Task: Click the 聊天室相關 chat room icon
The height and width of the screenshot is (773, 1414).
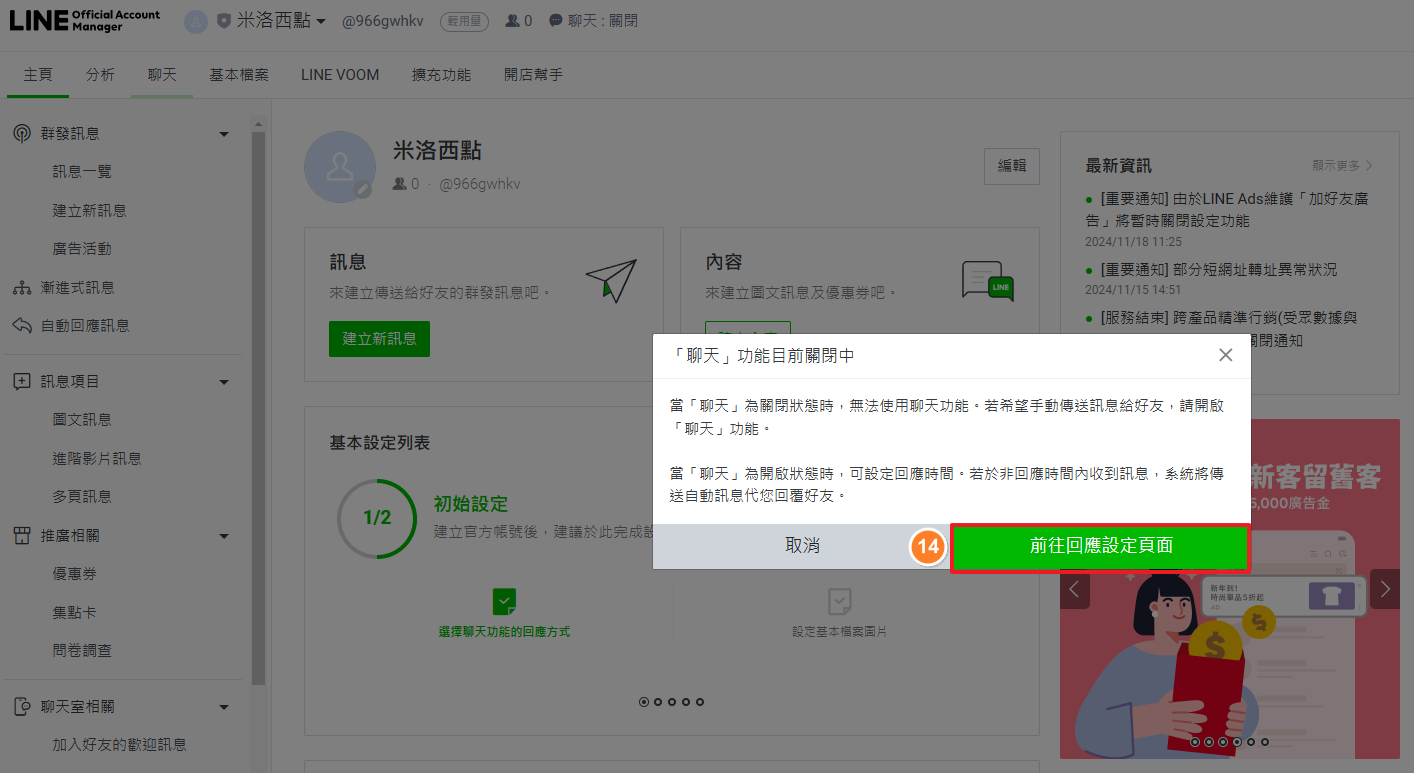Action: tap(22, 707)
